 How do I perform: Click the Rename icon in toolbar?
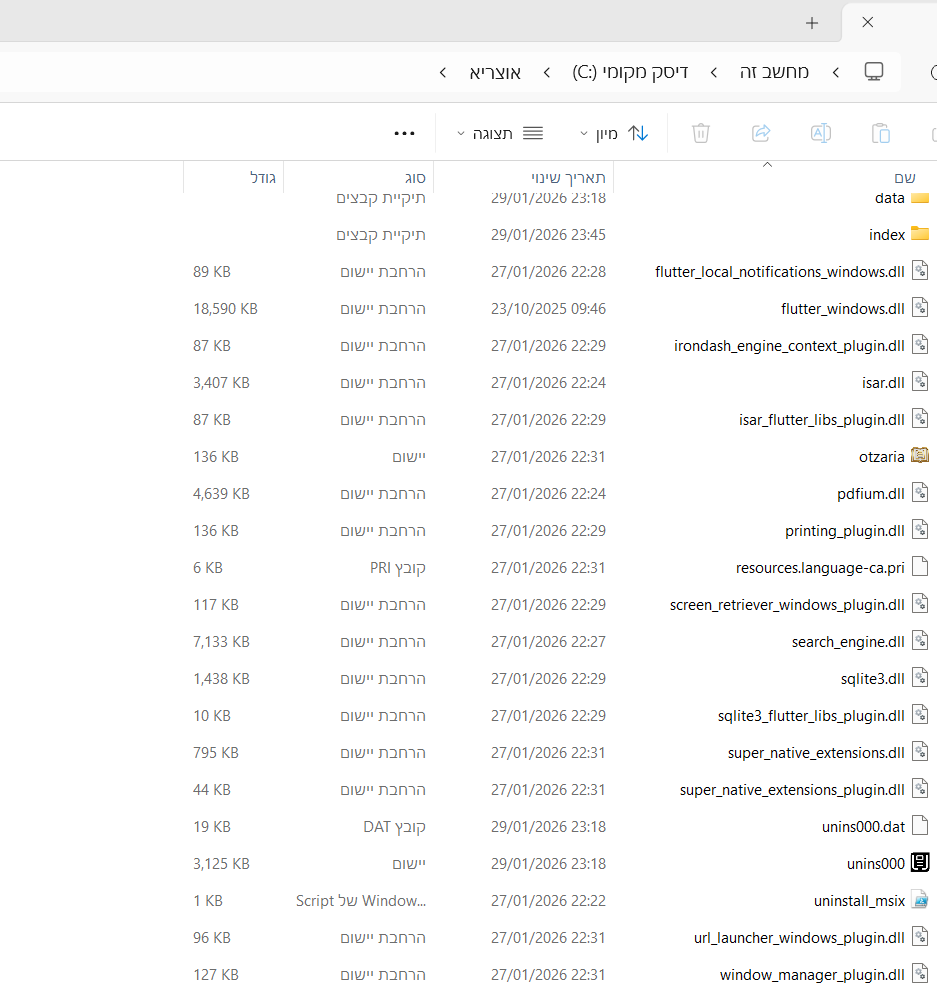click(820, 133)
